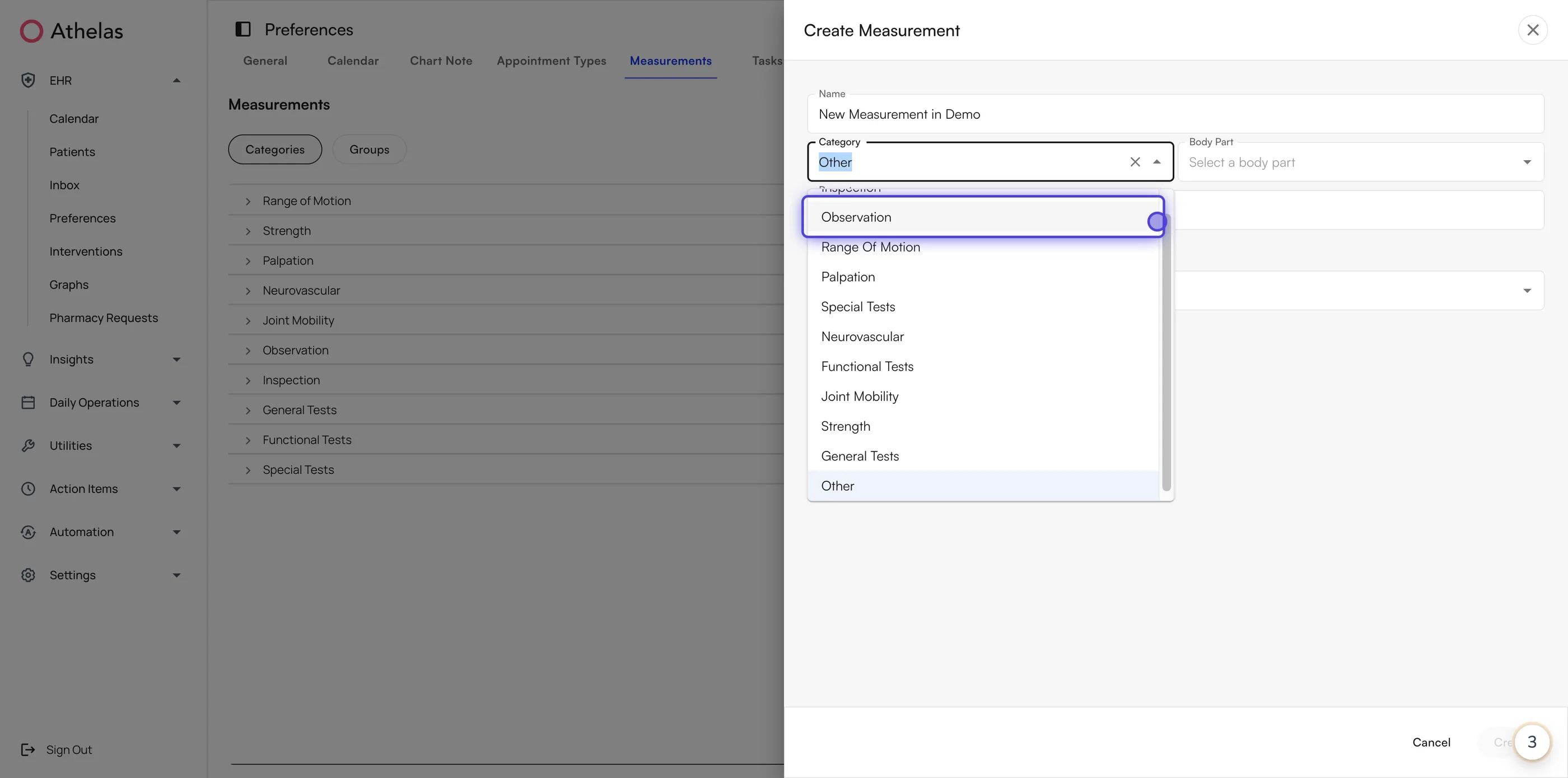Image resolution: width=1568 pixels, height=778 pixels.
Task: Close the Create Measurement panel
Action: point(1533,30)
